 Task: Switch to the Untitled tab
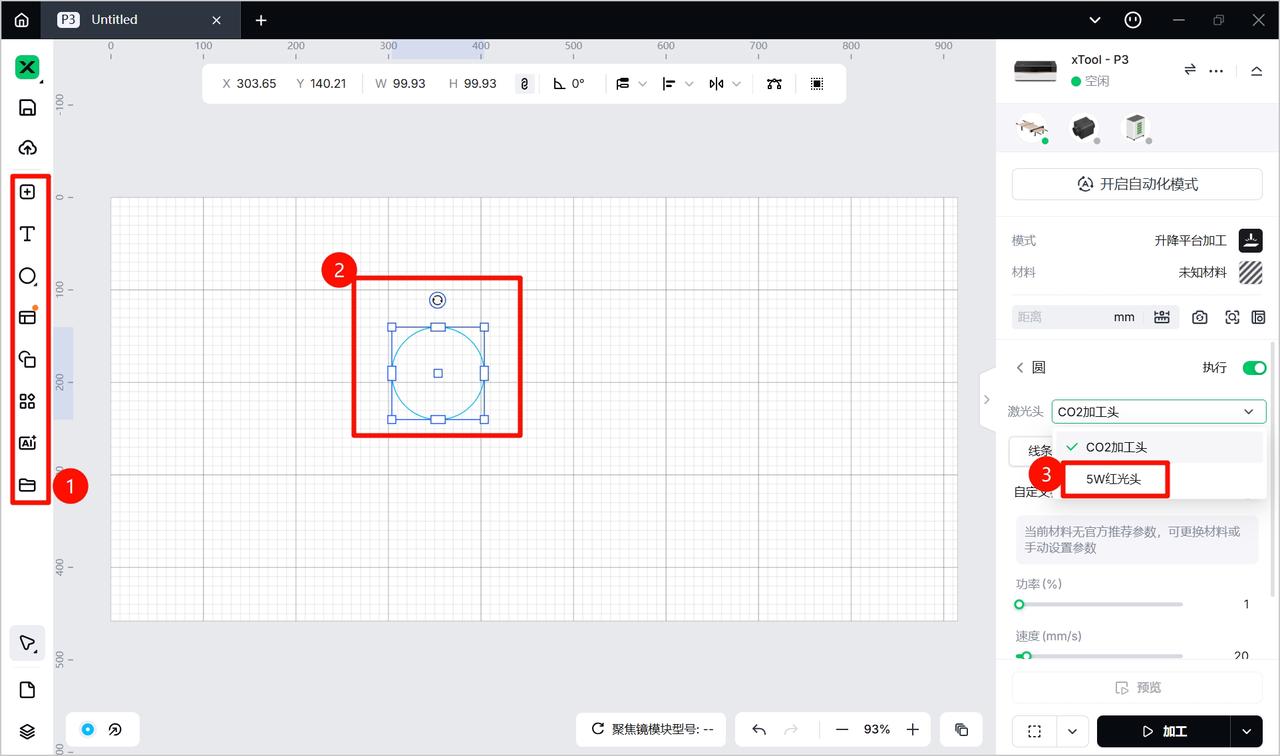click(x=140, y=20)
